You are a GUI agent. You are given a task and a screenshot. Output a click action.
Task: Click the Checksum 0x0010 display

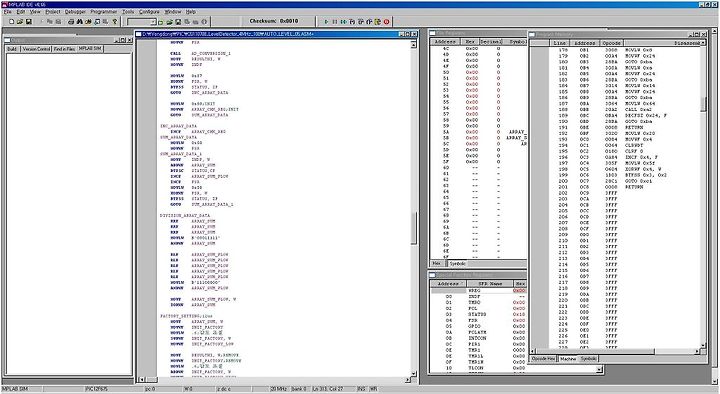tap(274, 21)
